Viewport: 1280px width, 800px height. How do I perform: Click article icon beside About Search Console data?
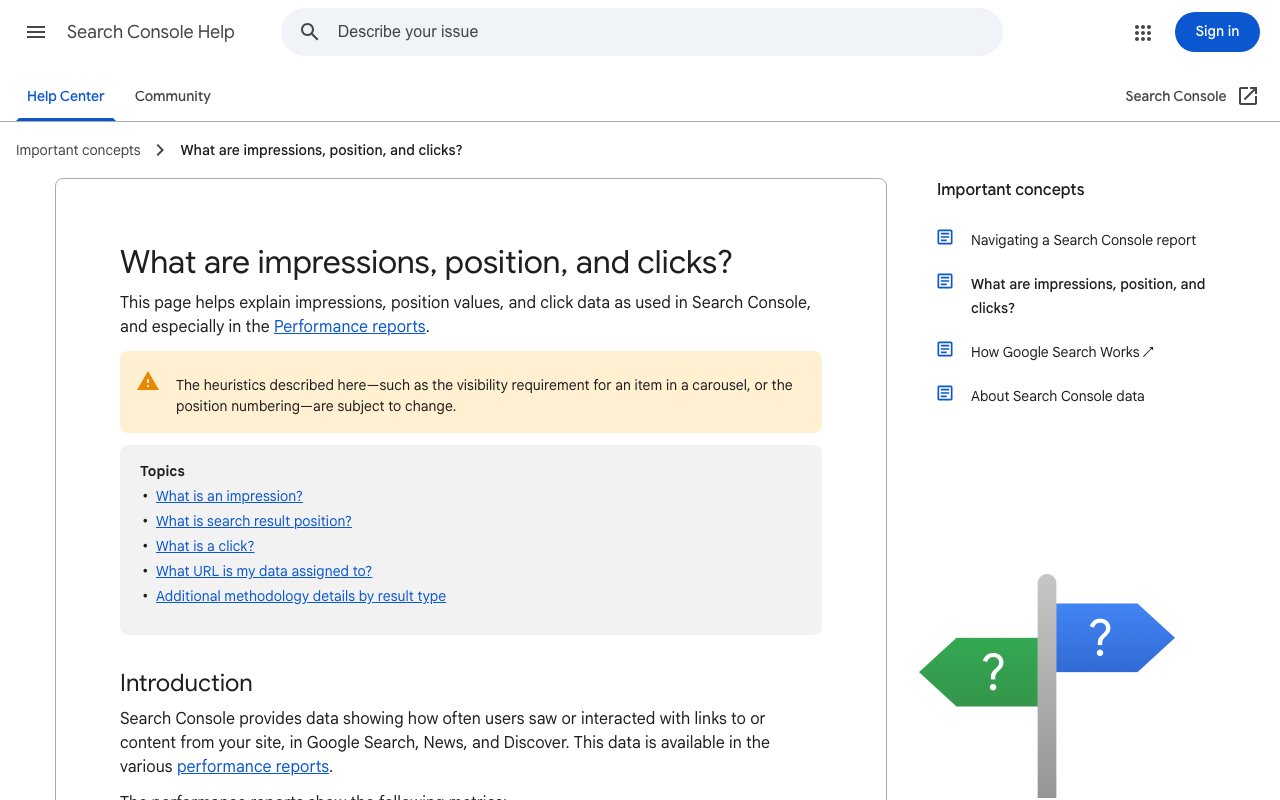click(945, 393)
